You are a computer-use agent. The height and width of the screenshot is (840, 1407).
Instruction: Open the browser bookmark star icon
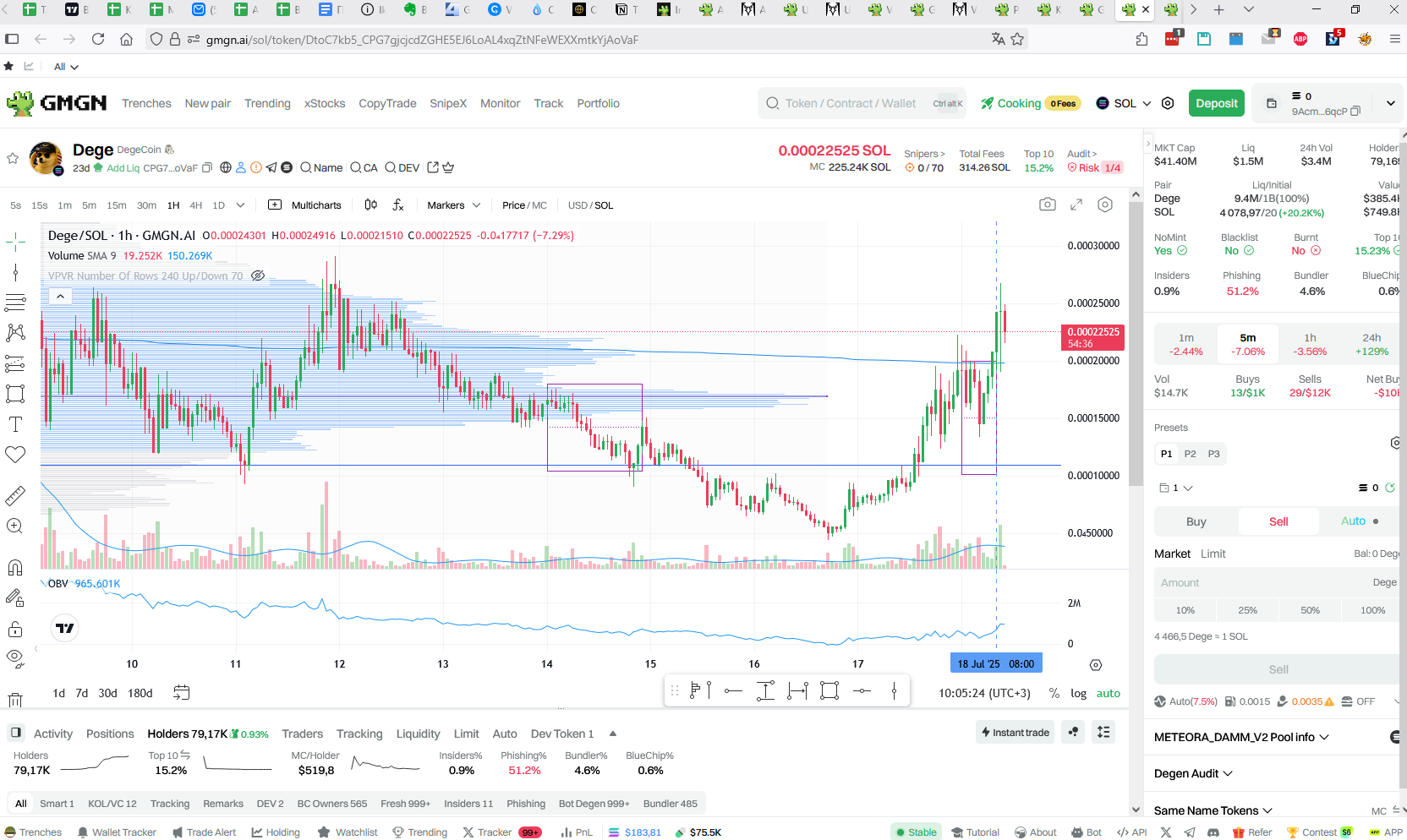[x=1017, y=39]
